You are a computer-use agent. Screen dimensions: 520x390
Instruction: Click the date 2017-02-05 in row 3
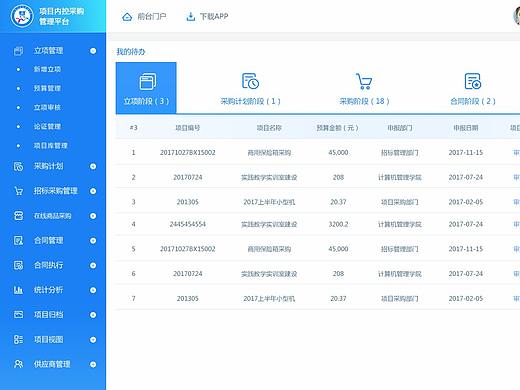click(466, 202)
